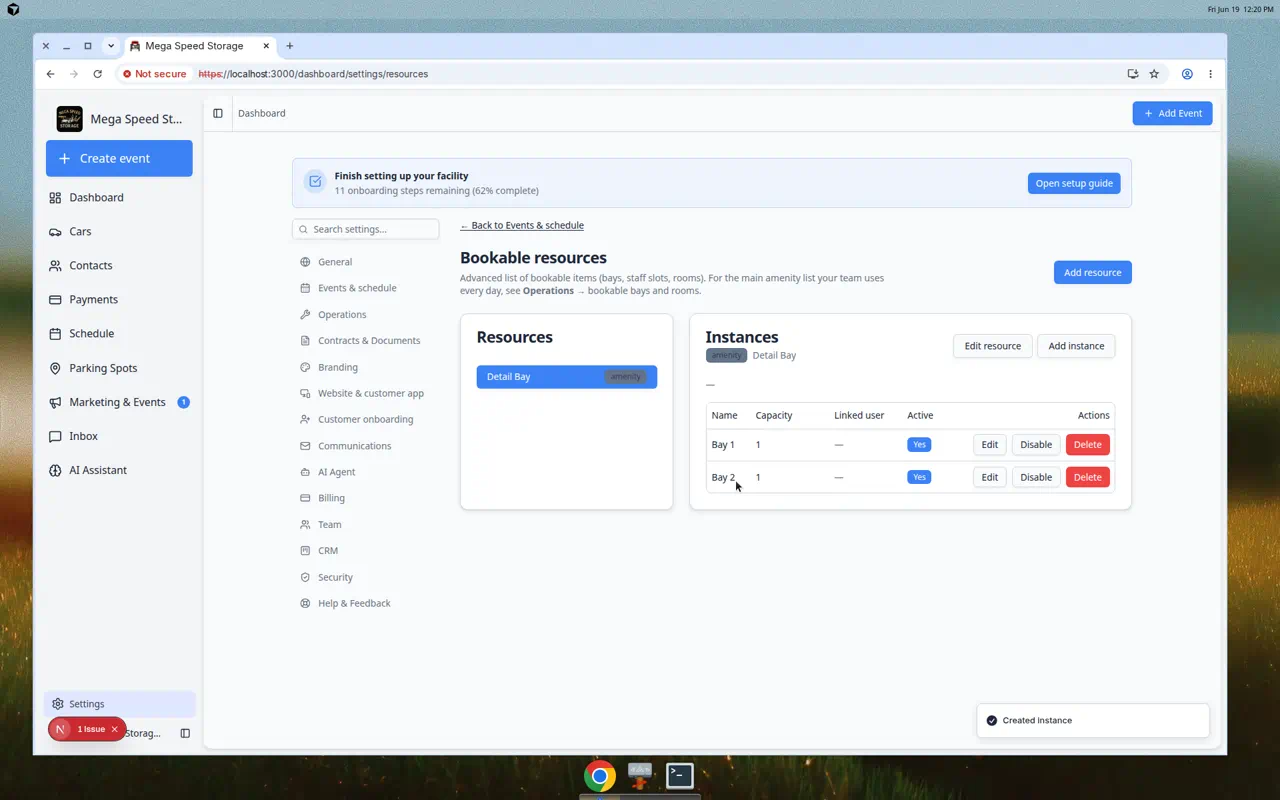Select the Detail Bay resource
The image size is (1280, 800).
point(566,377)
